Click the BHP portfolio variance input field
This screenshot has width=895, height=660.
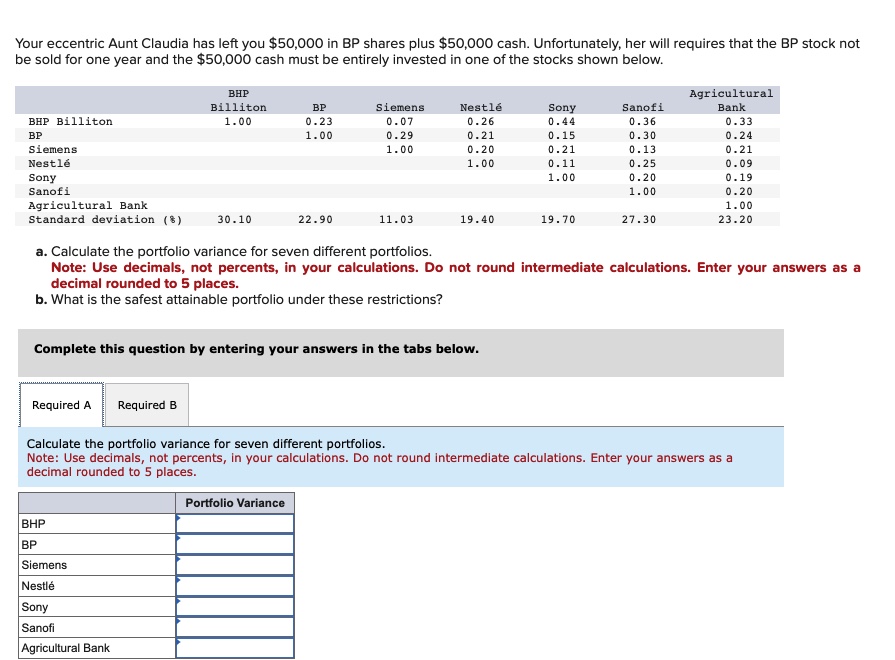click(x=235, y=524)
